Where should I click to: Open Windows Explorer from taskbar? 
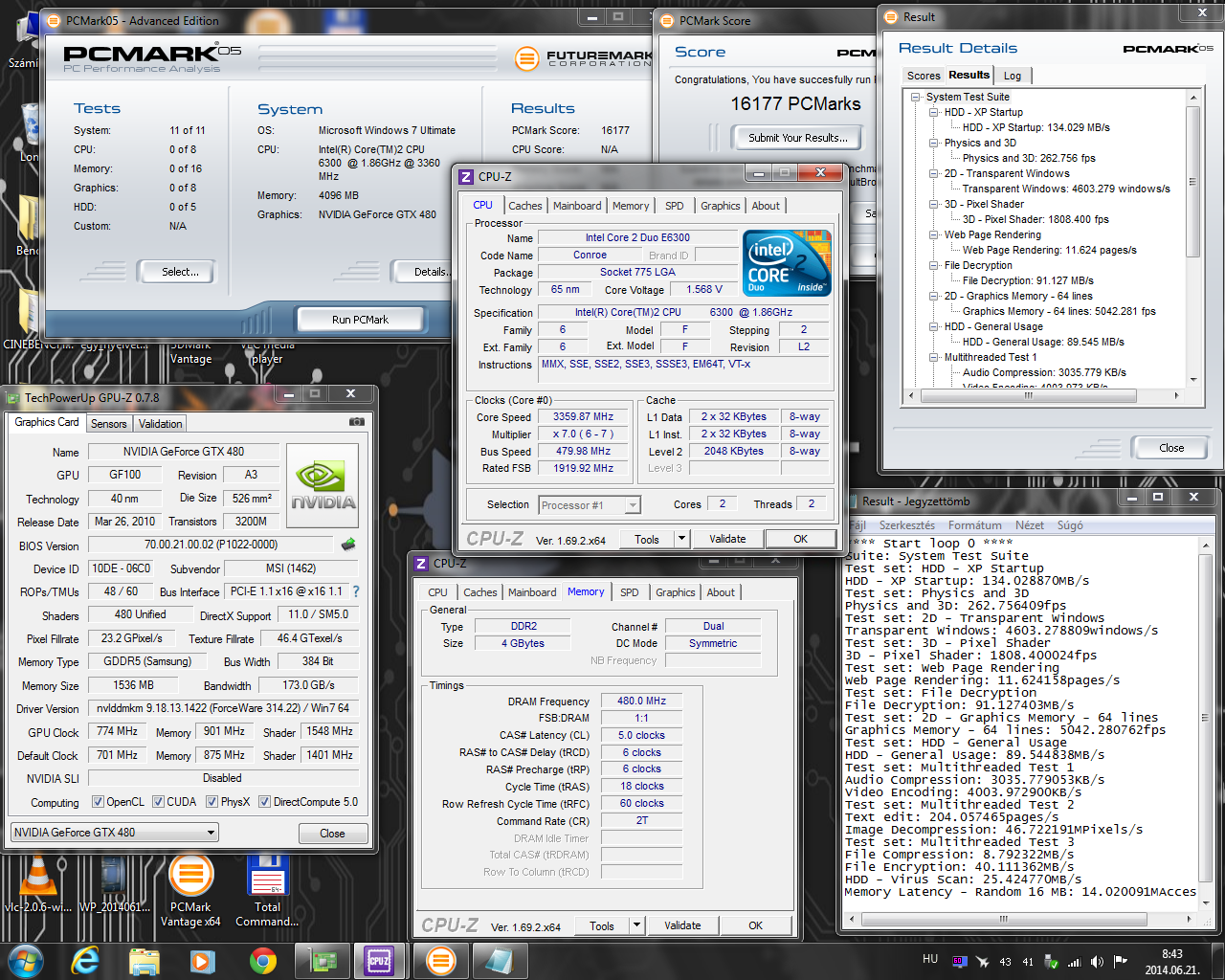[x=144, y=960]
